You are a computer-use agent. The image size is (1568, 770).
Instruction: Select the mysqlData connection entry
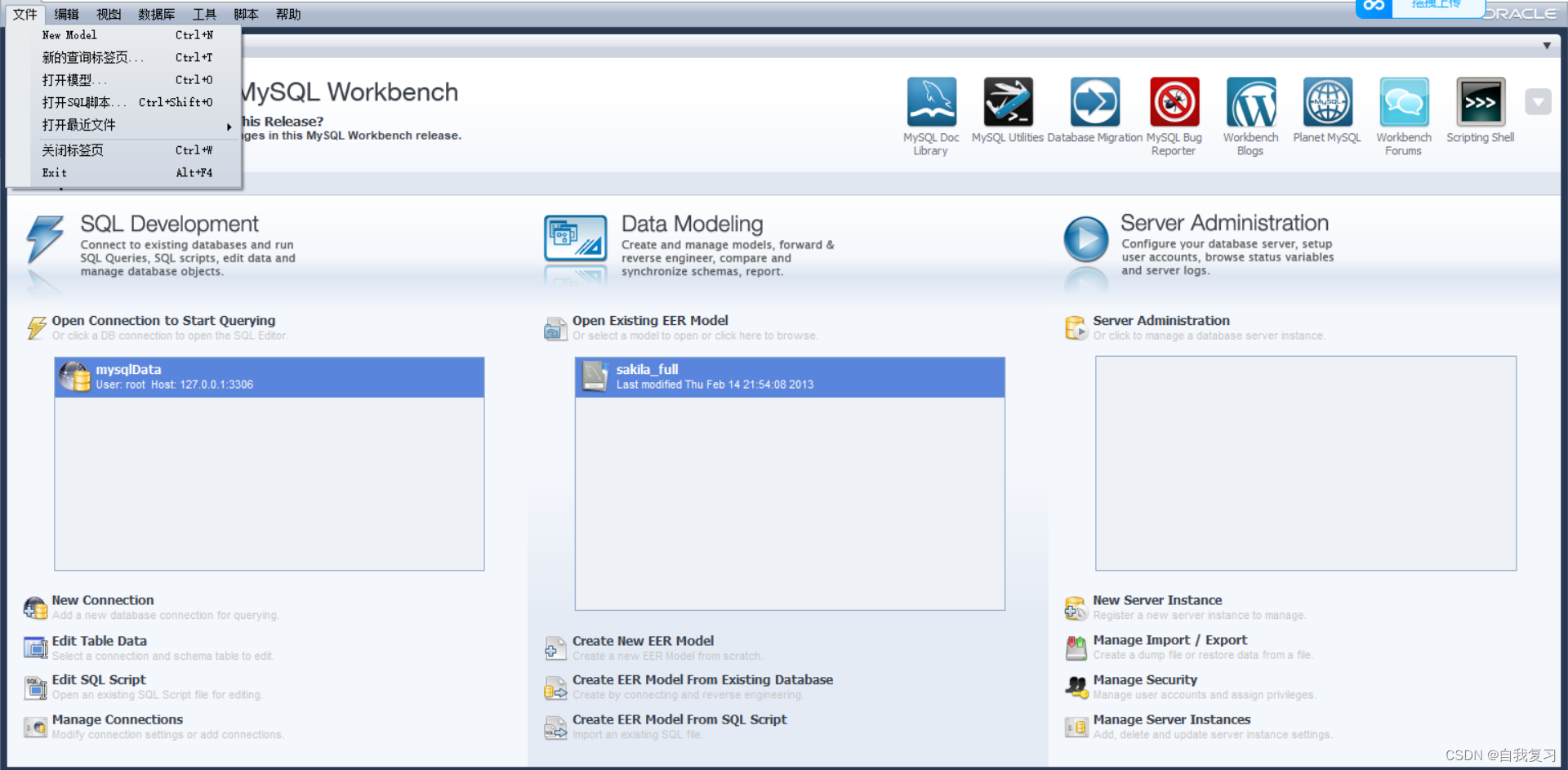[269, 377]
